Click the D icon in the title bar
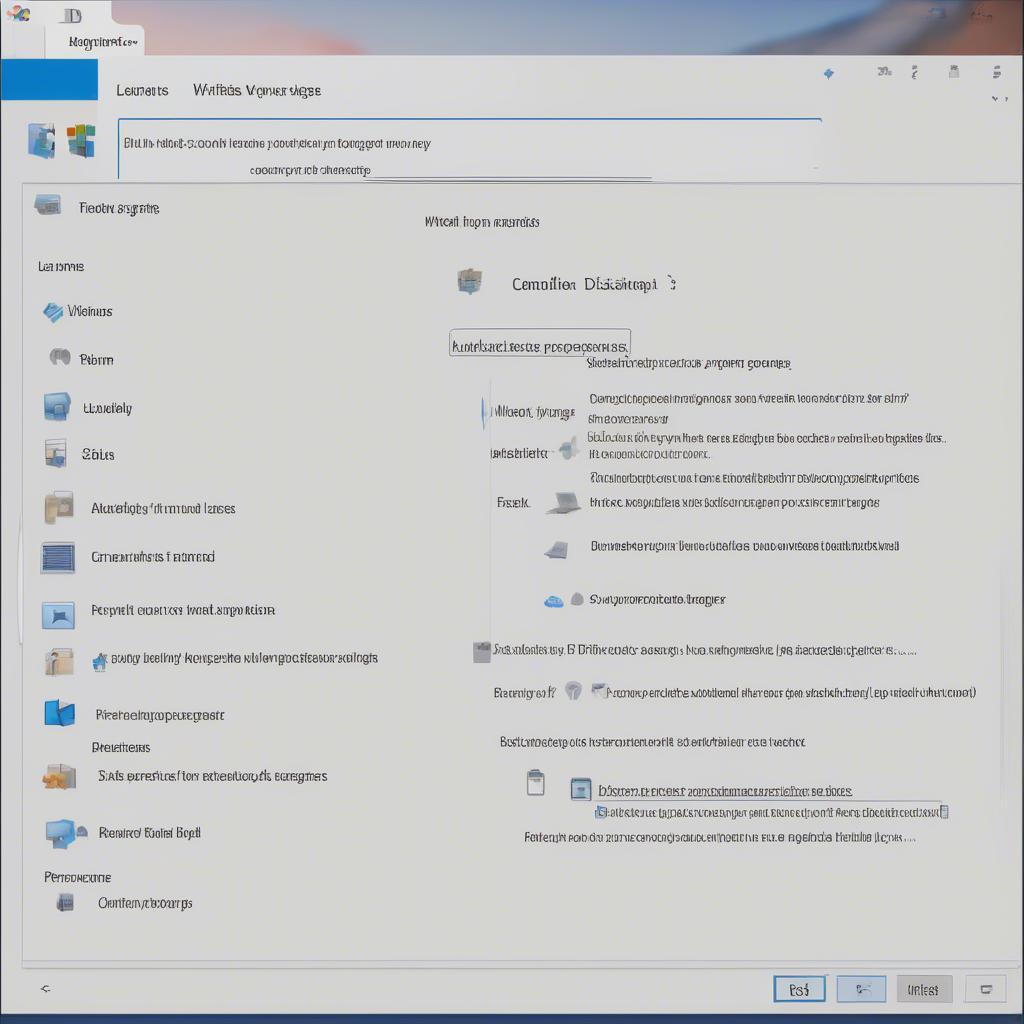Image resolution: width=1024 pixels, height=1024 pixels. point(72,15)
